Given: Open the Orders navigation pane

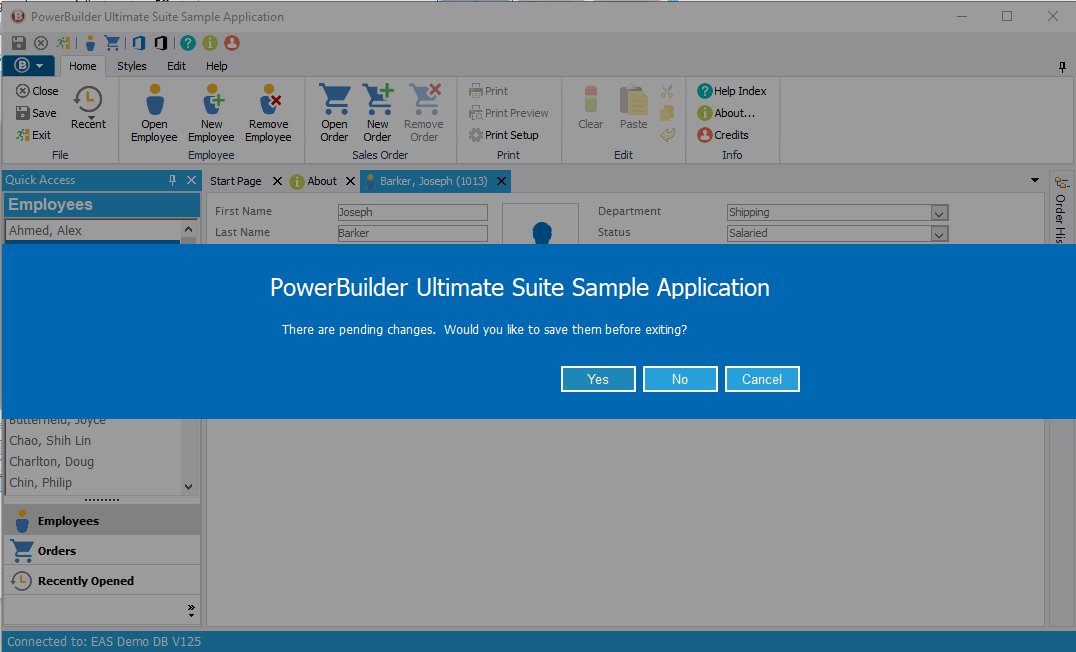Looking at the screenshot, I should (102, 550).
